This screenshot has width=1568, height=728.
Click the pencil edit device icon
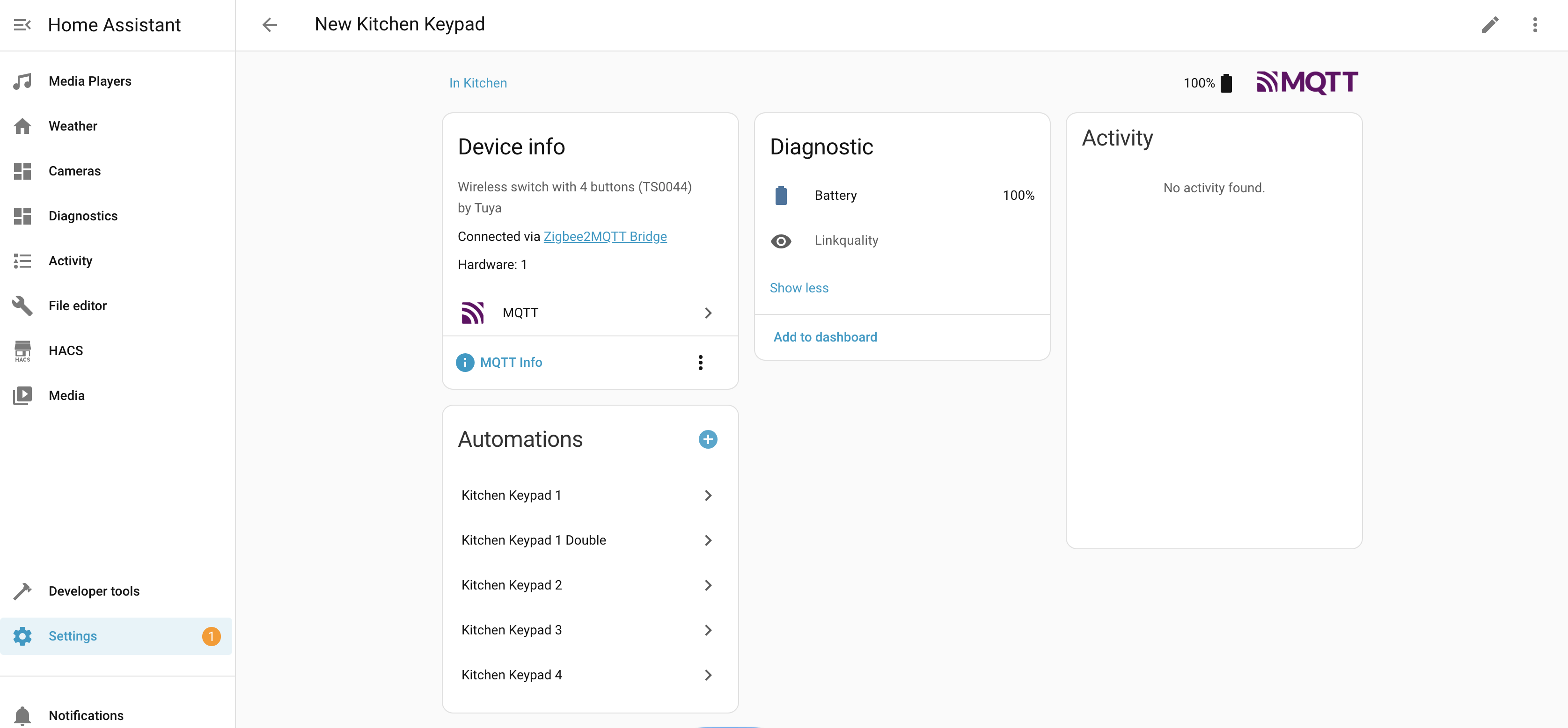[x=1489, y=24]
